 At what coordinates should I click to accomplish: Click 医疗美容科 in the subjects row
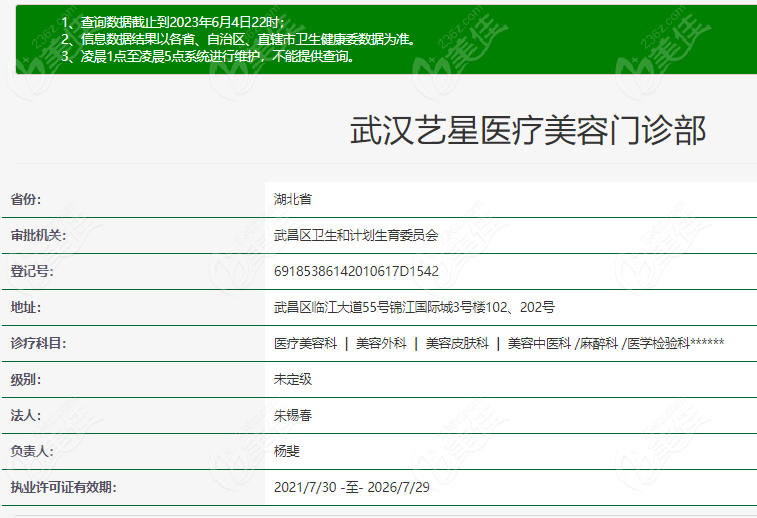305,343
